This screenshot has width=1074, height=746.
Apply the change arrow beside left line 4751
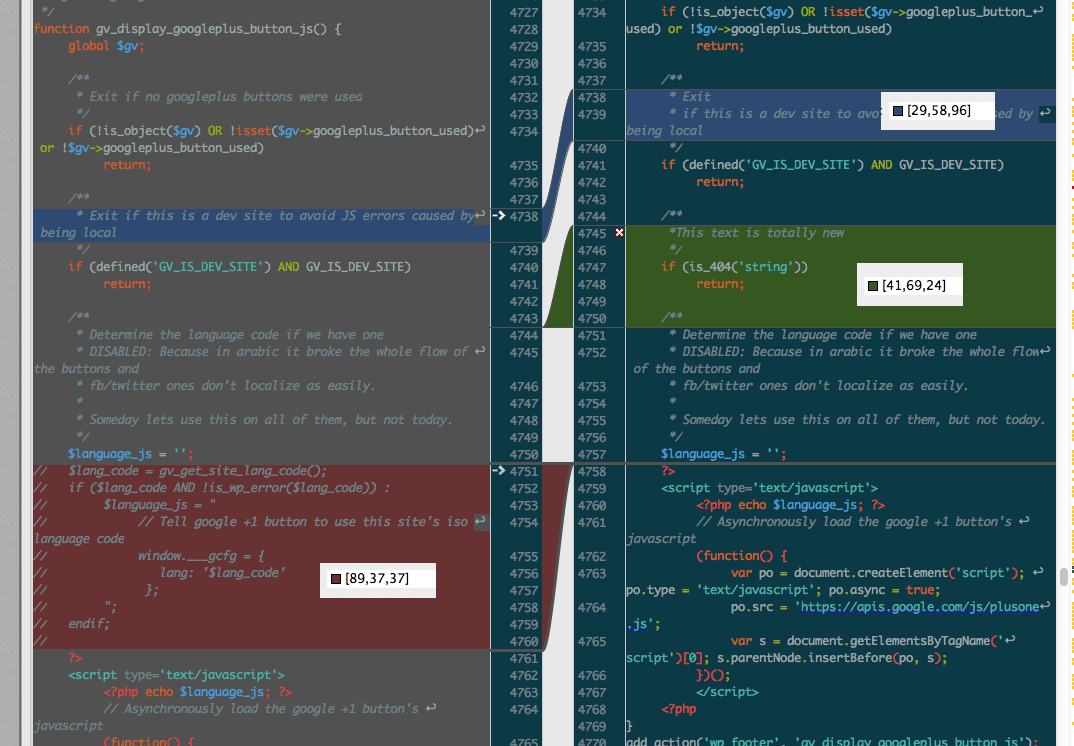[x=499, y=471]
